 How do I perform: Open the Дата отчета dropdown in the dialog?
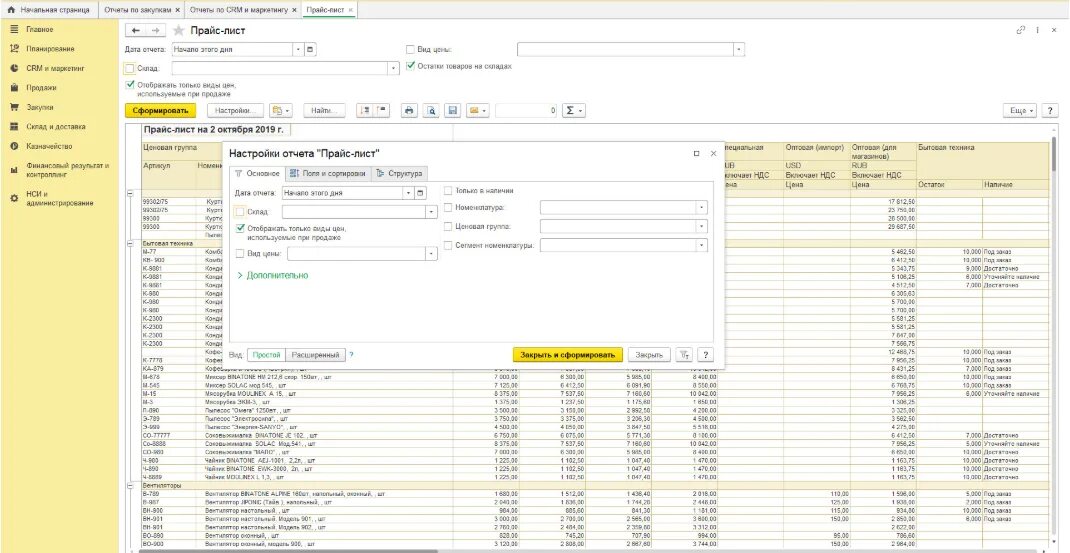tap(409, 193)
